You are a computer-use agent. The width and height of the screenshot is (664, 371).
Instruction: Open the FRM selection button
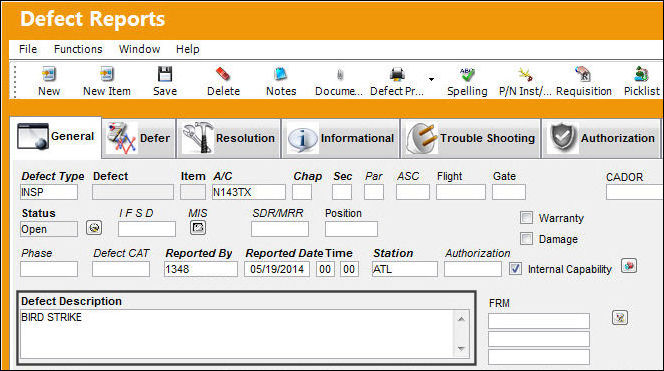pyautogui.click(x=620, y=317)
